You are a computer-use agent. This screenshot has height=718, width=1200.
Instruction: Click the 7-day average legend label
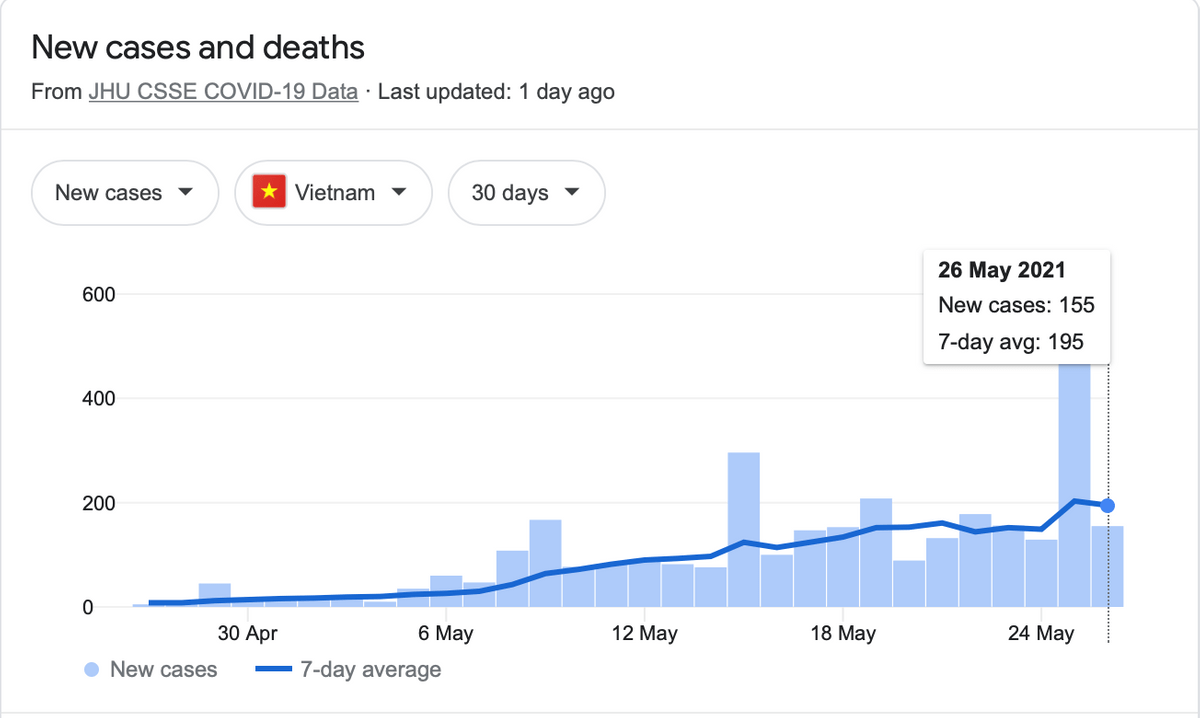coord(370,670)
